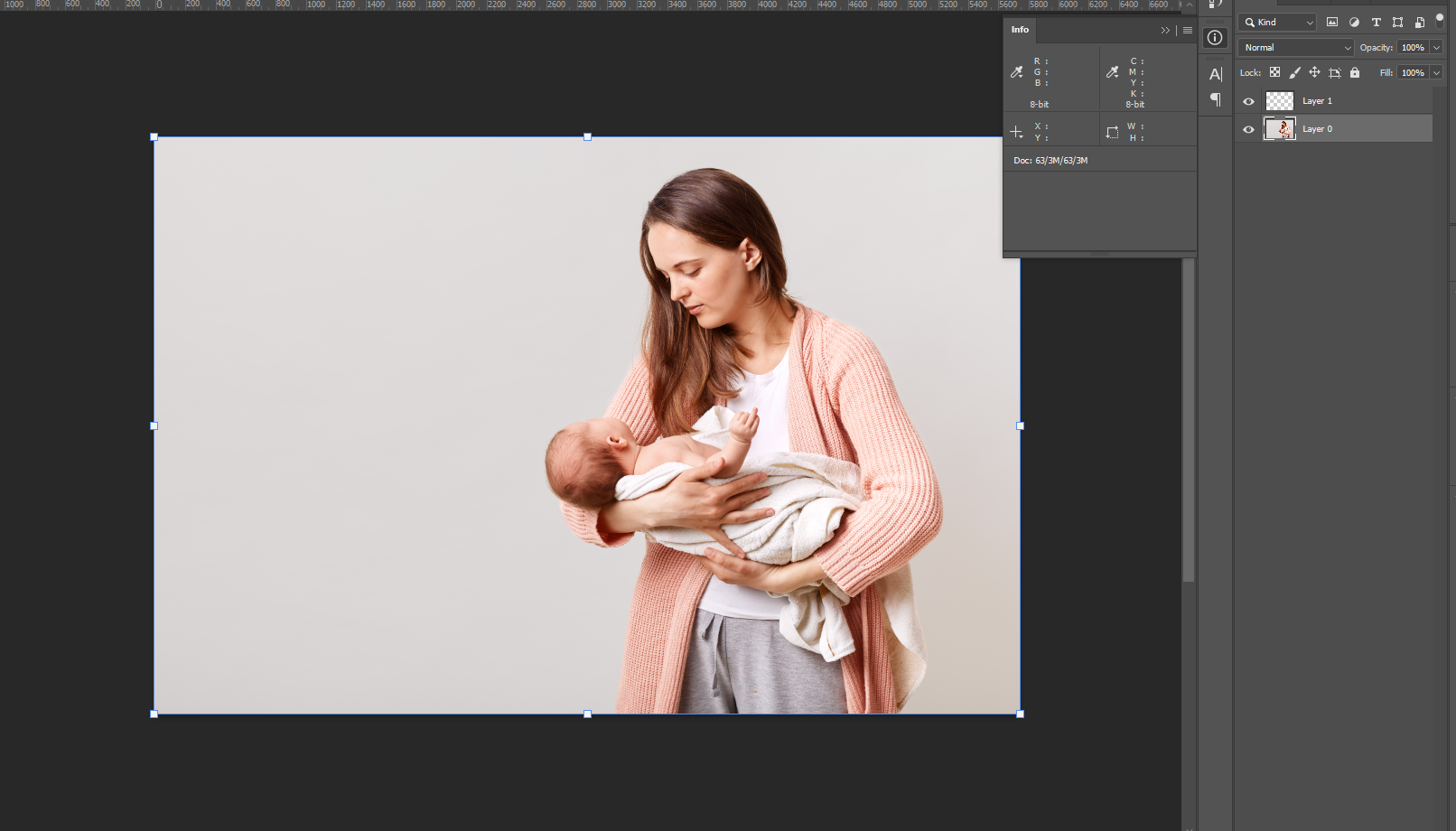
Task: Hide Layer 1 using eye icon
Action: click(1248, 101)
